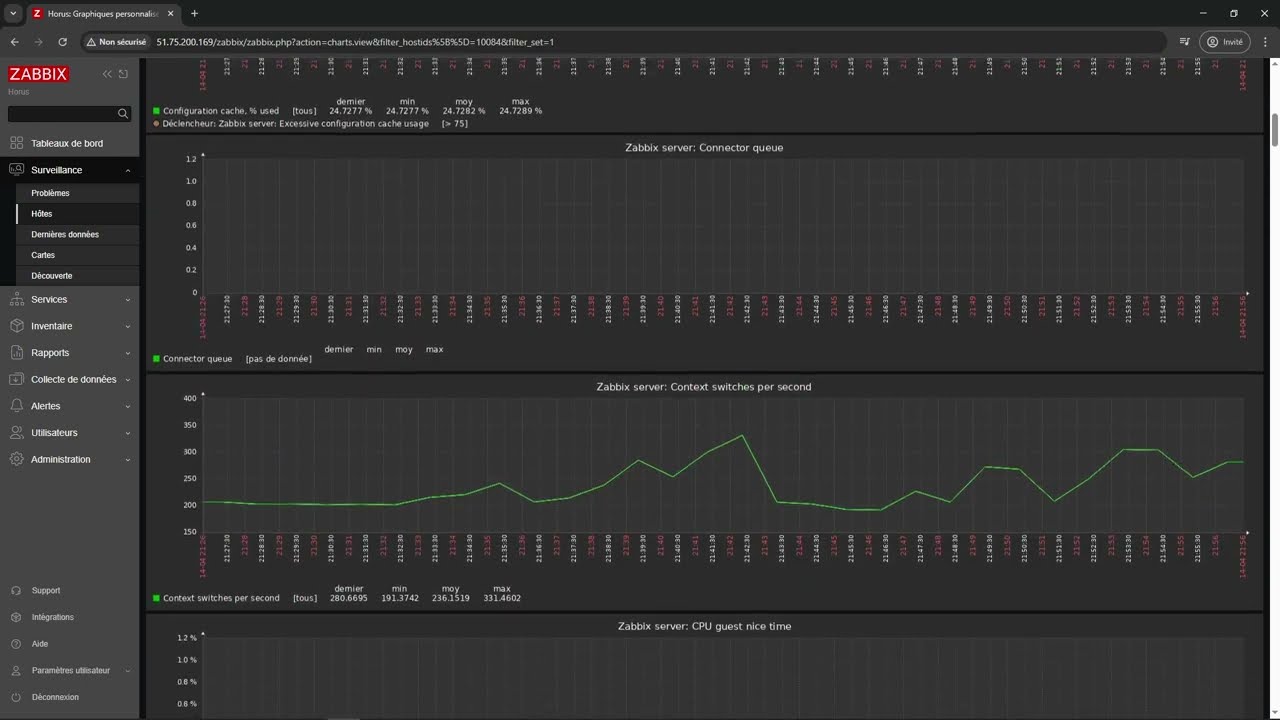Go back using the browser back arrow
Image resolution: width=1280 pixels, height=720 pixels.
coord(14,42)
